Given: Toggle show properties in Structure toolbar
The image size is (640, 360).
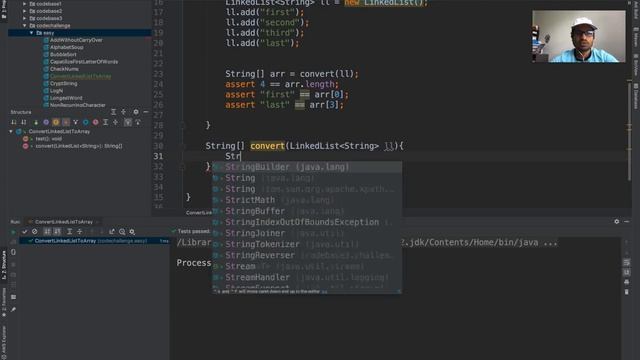Looking at the screenshot, I should 66,122.
